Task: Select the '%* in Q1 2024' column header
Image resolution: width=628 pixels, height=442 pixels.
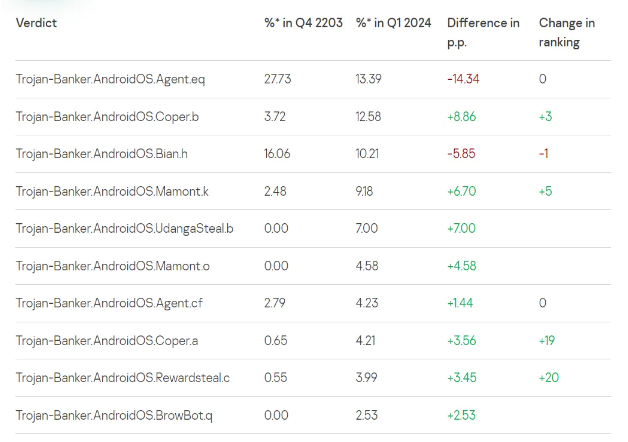Action: click(391, 23)
